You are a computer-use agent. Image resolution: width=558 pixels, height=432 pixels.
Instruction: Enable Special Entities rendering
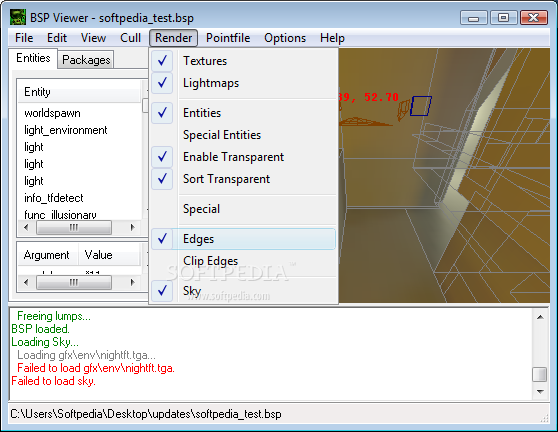tap(244, 135)
